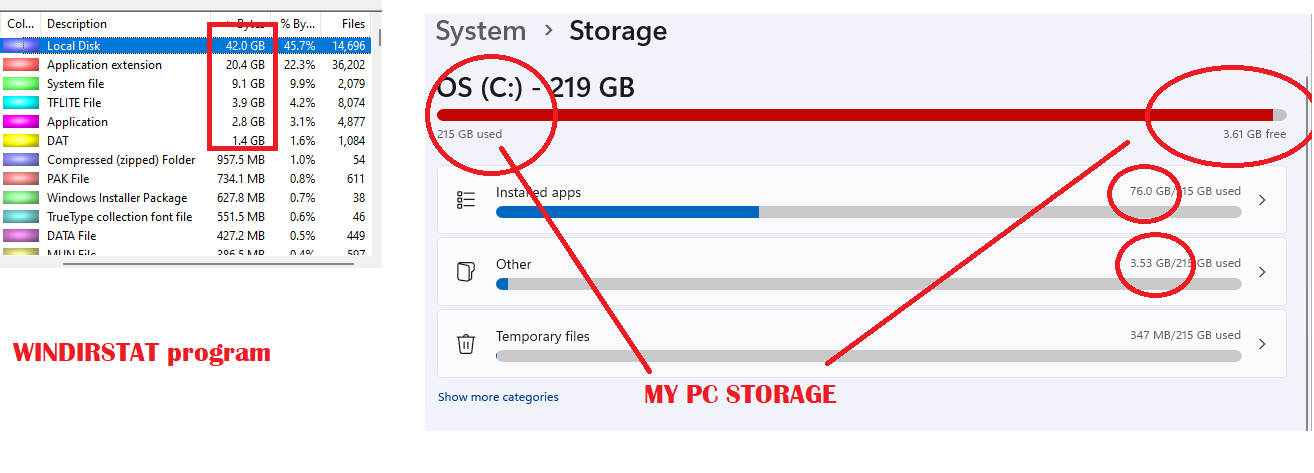Click the Temporary files trash icon
This screenshot has width=1314, height=473.
click(x=466, y=344)
